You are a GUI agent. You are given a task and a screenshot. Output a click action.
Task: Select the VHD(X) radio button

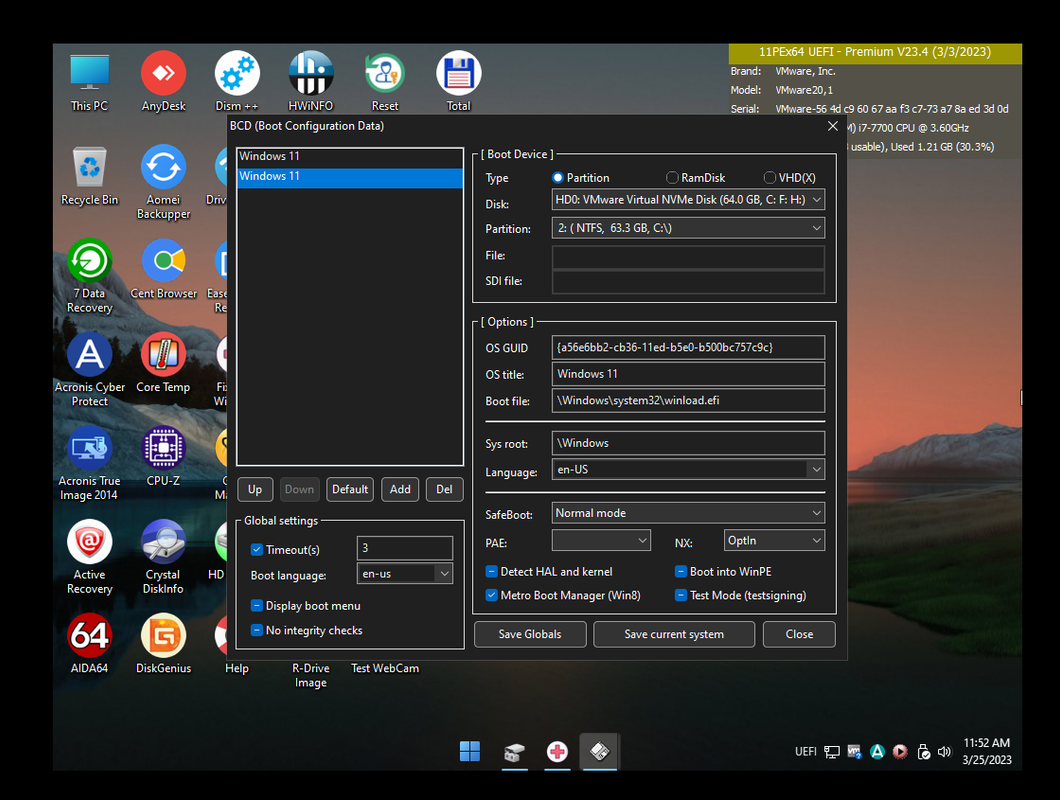(x=770, y=178)
